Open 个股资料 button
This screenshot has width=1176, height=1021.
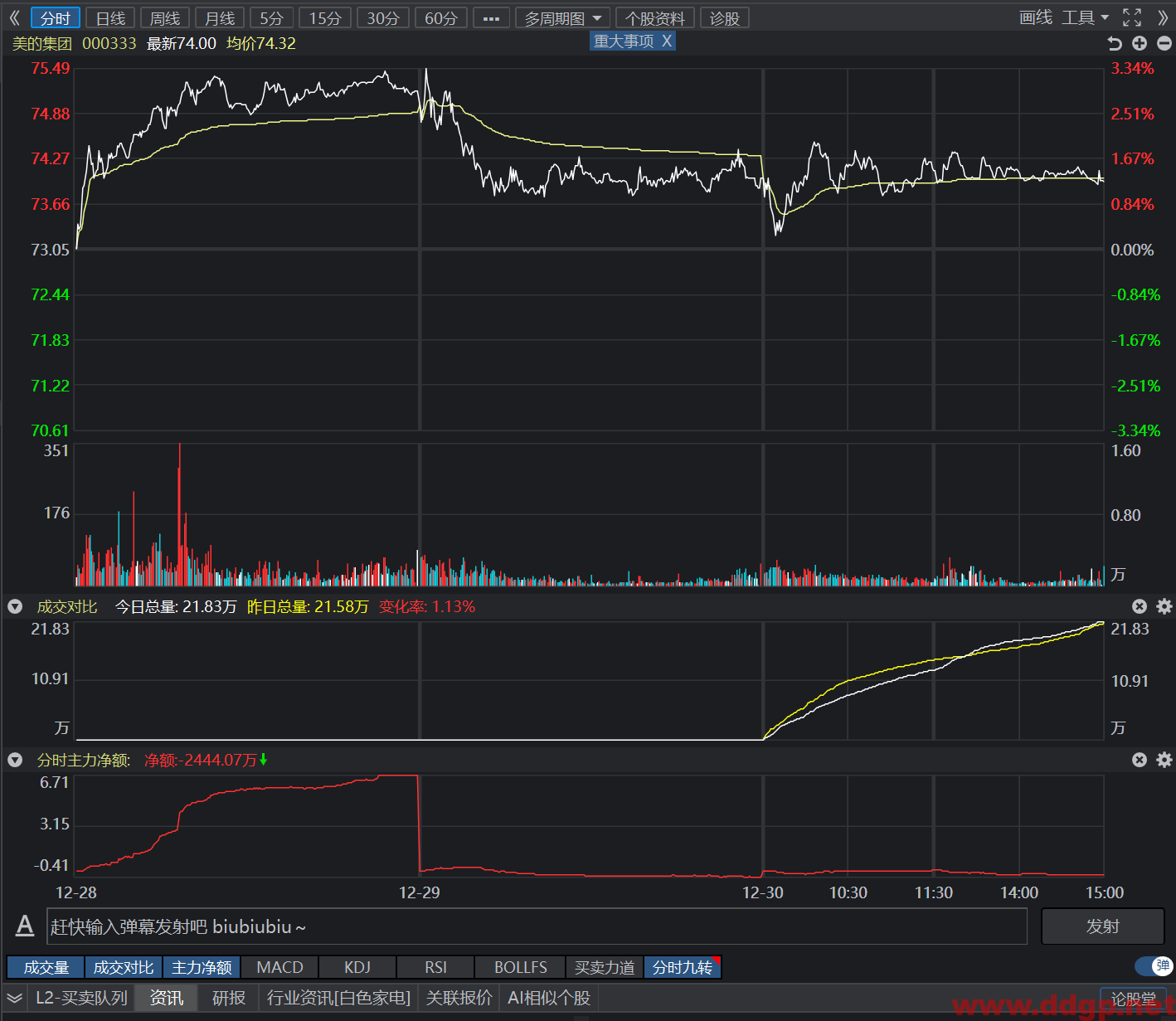pyautogui.click(x=655, y=18)
